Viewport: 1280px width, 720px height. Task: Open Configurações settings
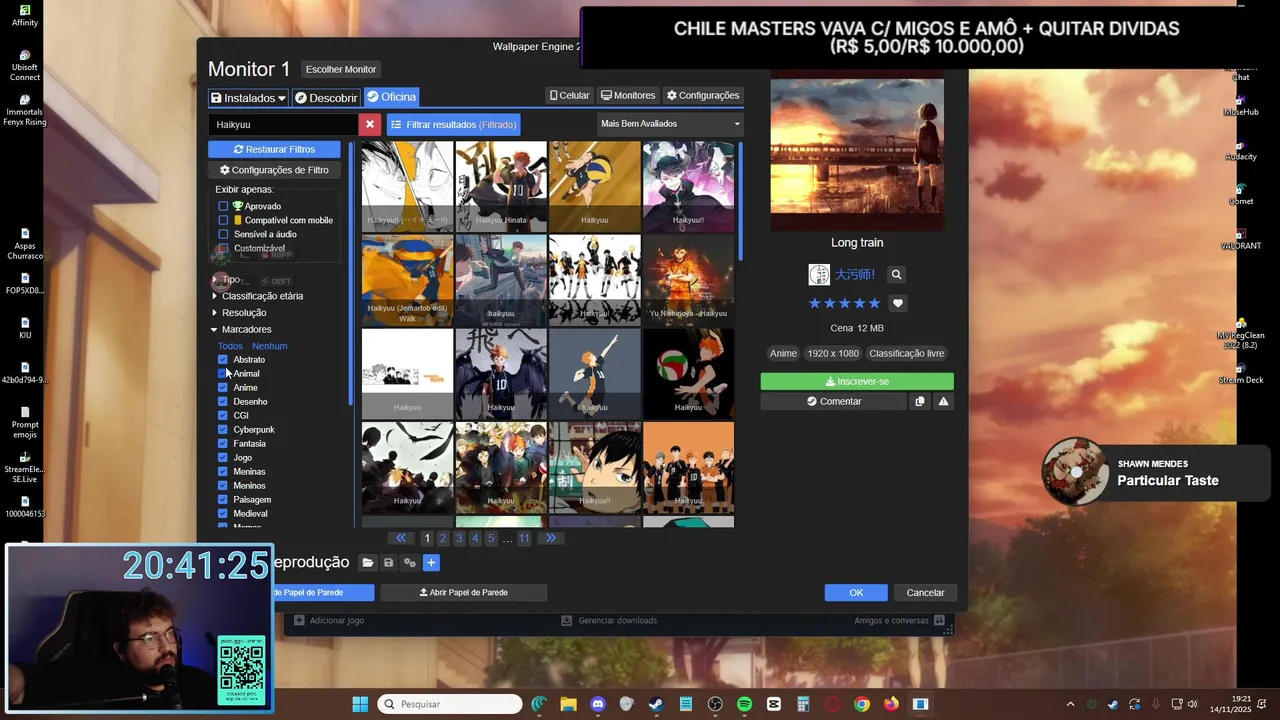pos(703,96)
